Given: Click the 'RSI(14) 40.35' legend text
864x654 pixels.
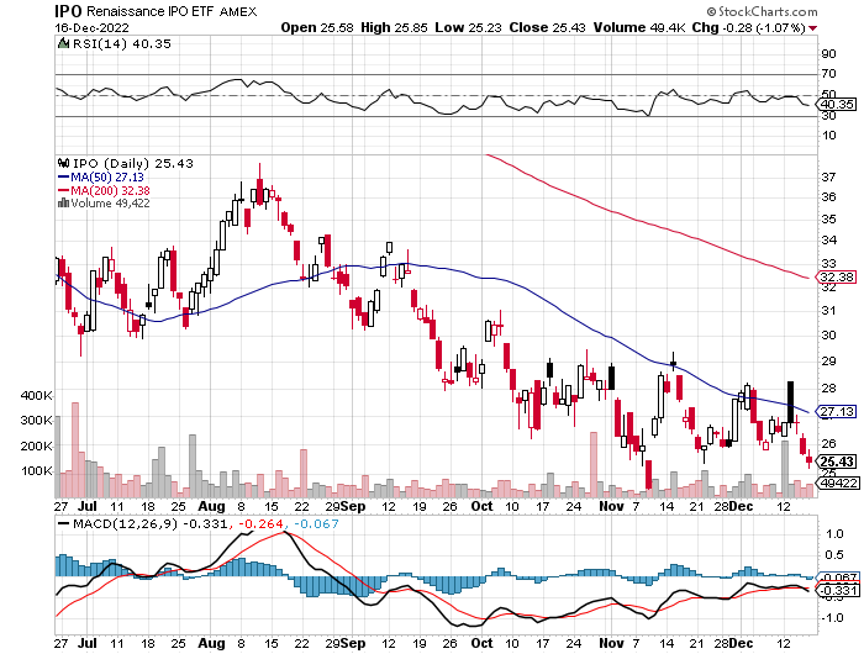Looking at the screenshot, I should click(x=122, y=44).
